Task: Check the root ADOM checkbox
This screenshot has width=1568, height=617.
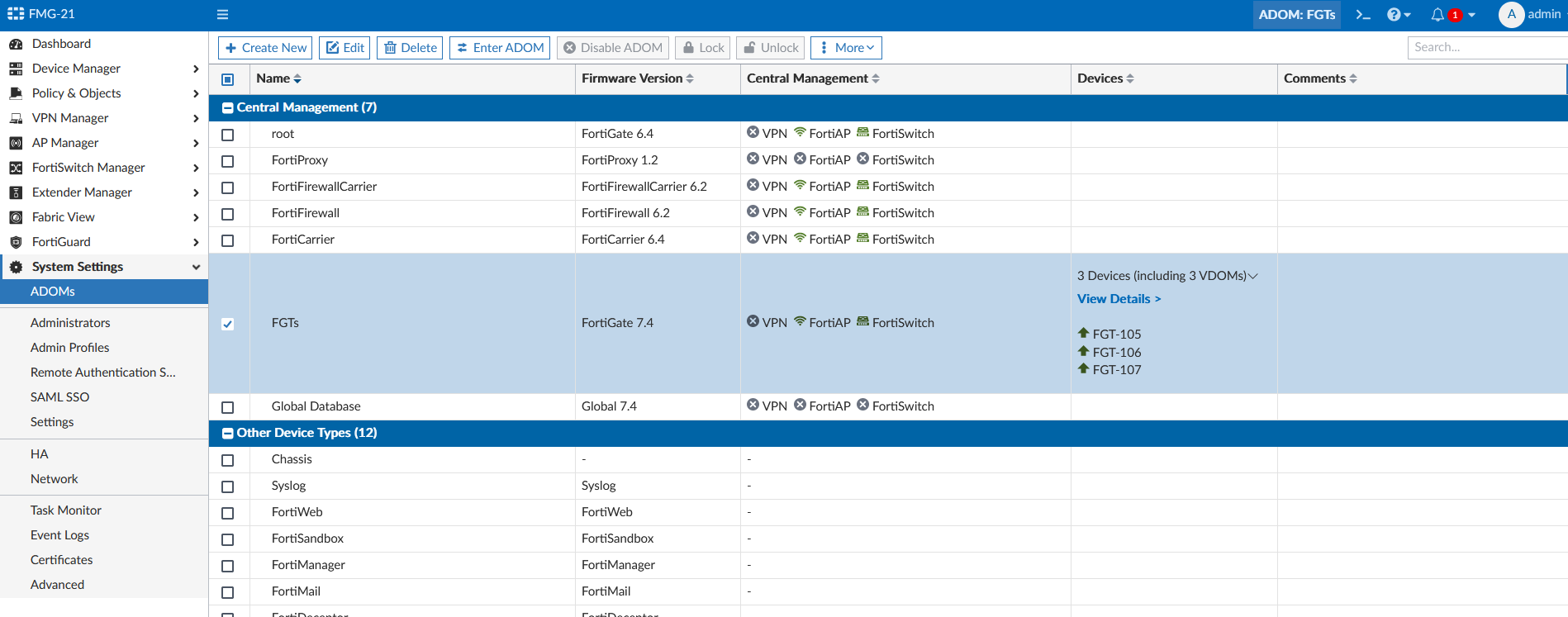Action: [228, 135]
